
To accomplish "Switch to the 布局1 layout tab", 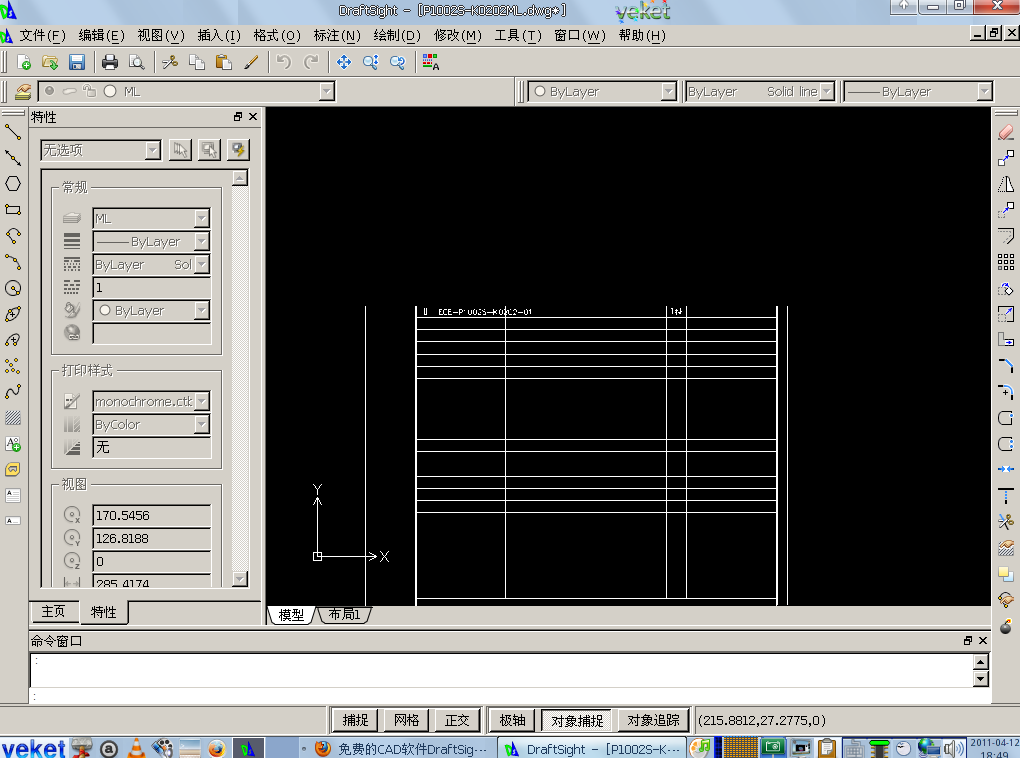I will click(345, 614).
